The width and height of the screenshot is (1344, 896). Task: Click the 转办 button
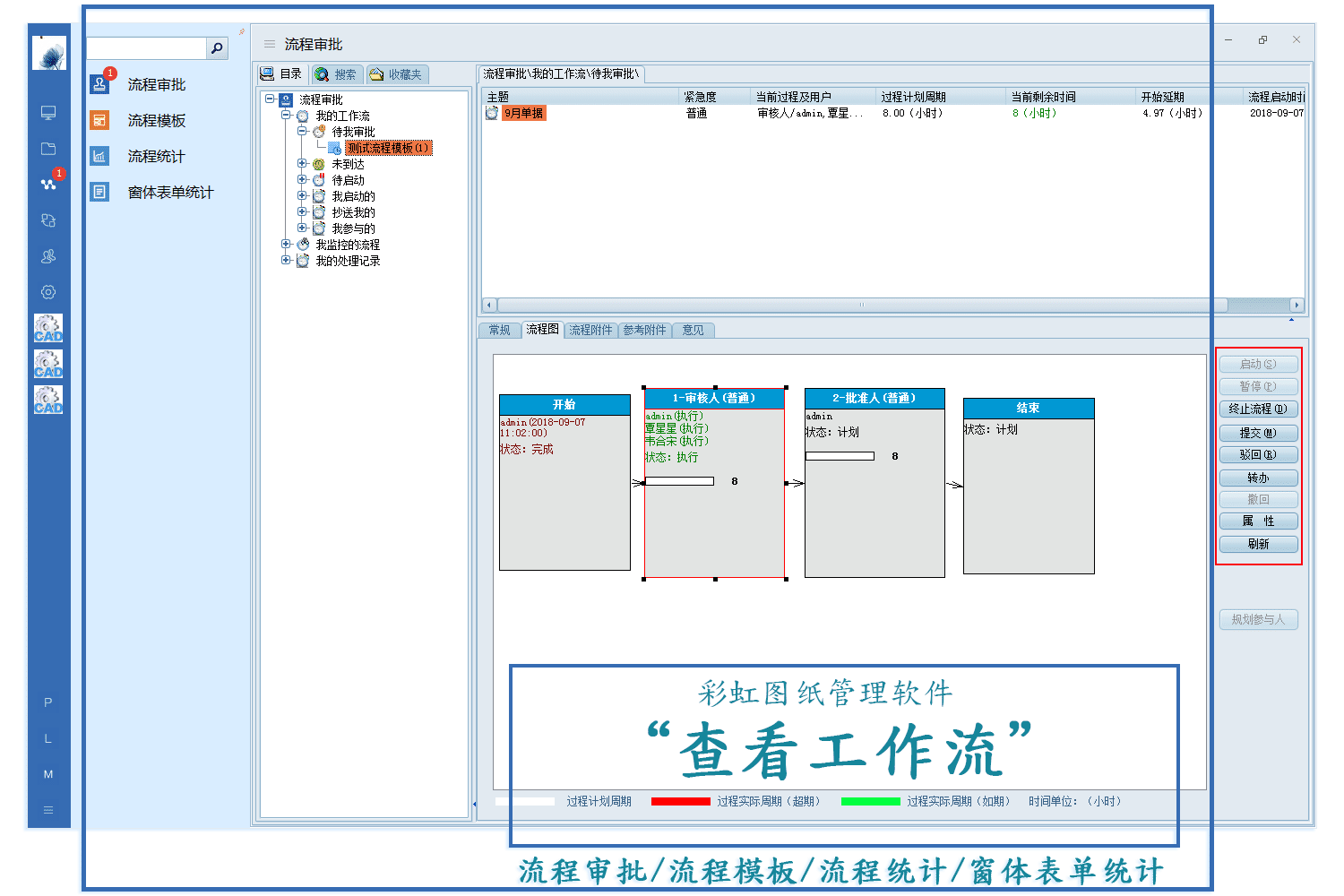(x=1258, y=478)
